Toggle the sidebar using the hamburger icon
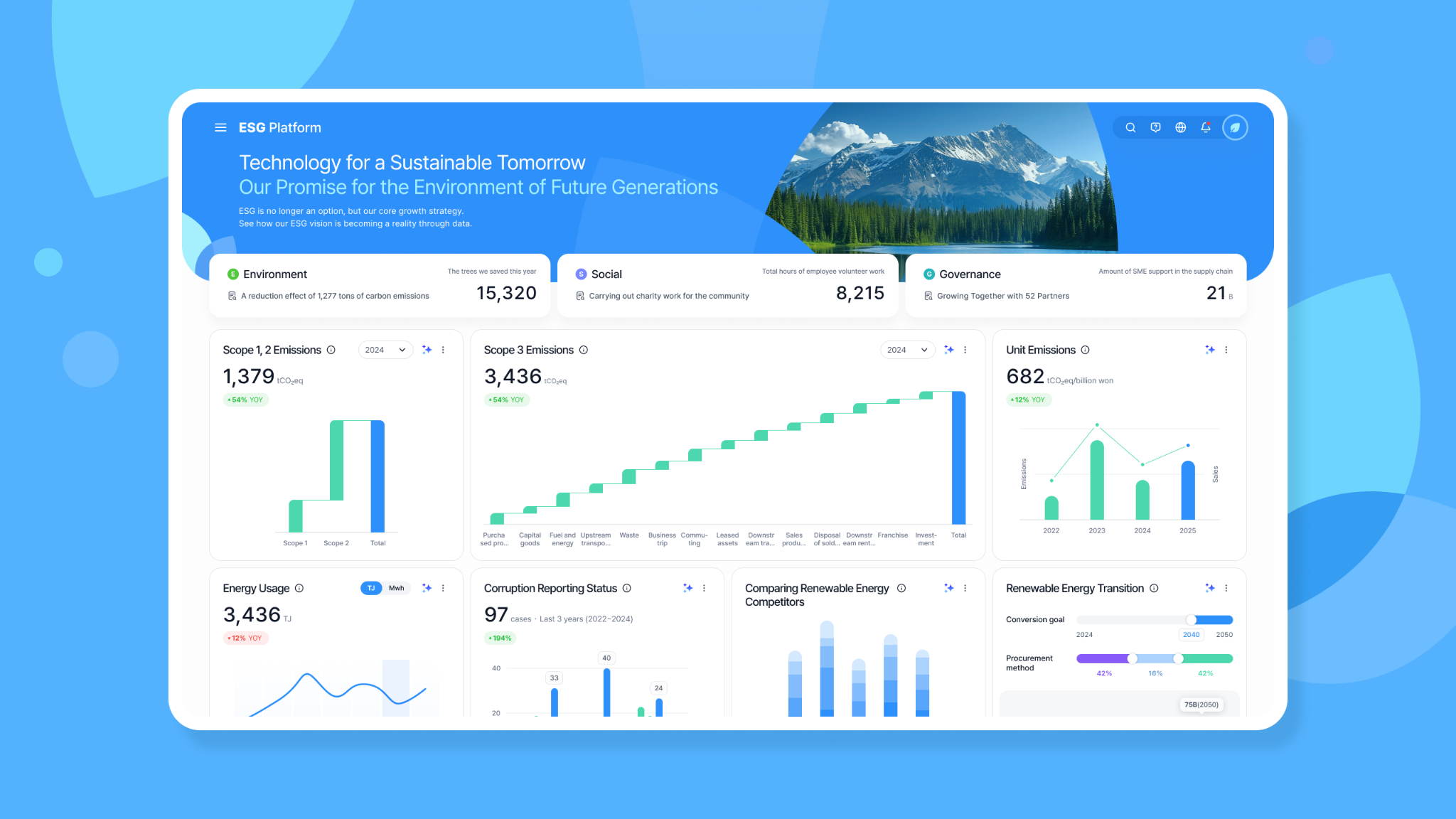The height and width of the screenshot is (819, 1456). point(220,127)
